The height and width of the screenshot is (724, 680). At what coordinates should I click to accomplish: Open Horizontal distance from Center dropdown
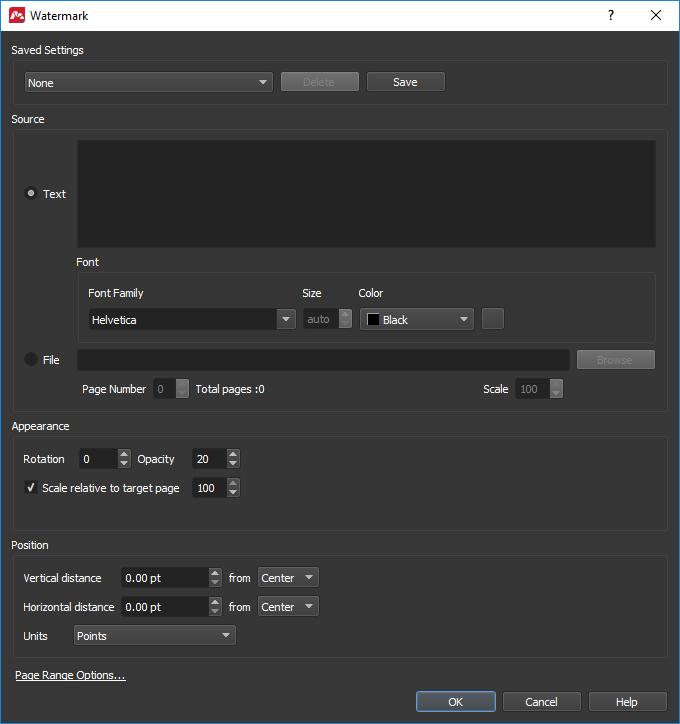288,607
